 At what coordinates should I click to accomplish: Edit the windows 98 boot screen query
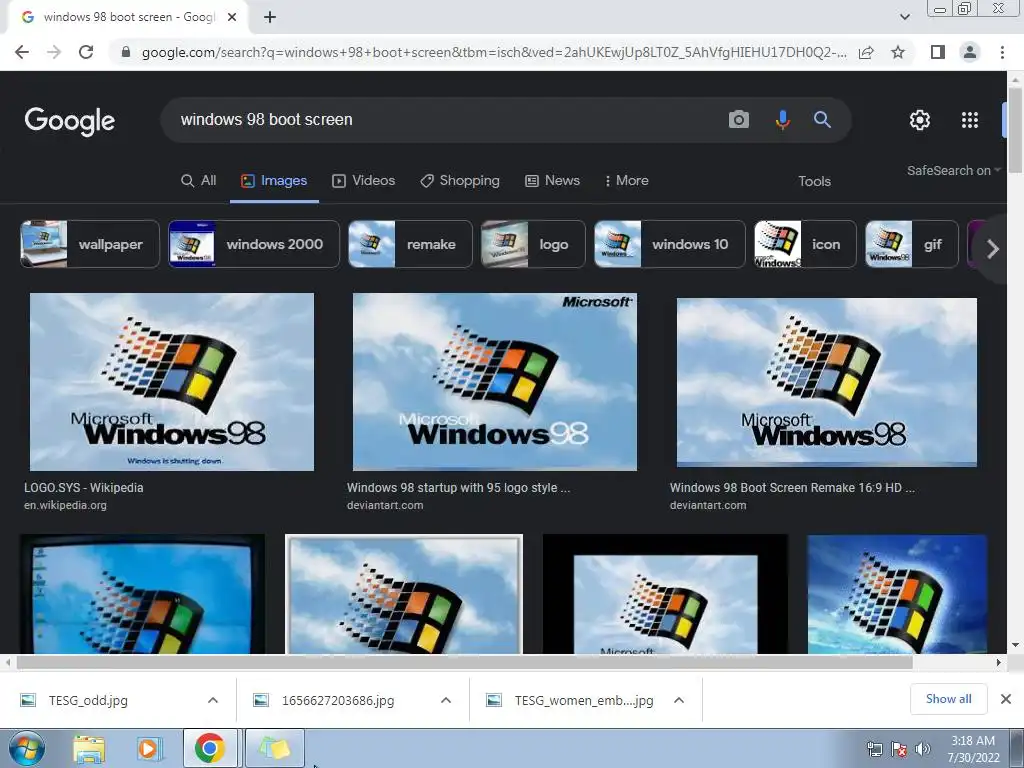[444, 120]
